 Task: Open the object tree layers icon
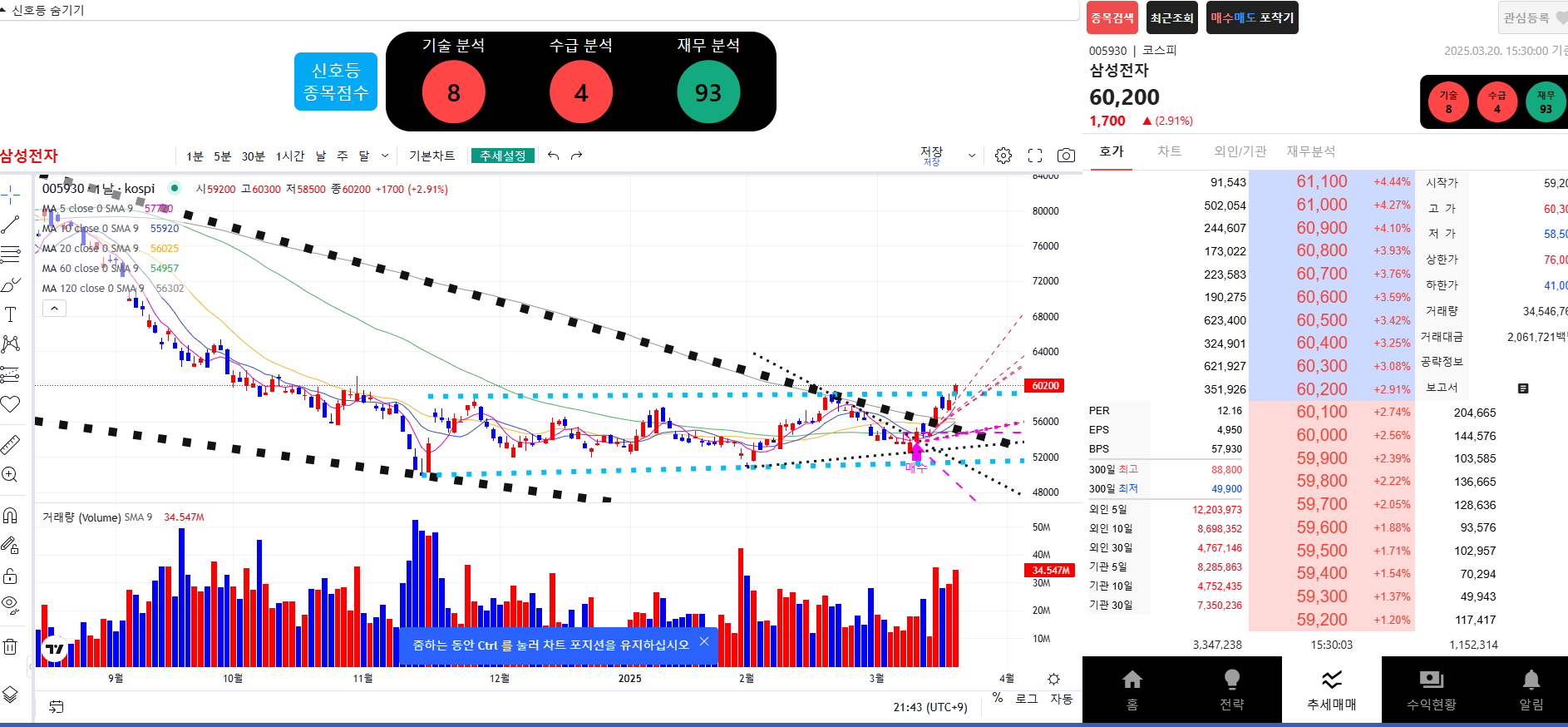pos(10,695)
